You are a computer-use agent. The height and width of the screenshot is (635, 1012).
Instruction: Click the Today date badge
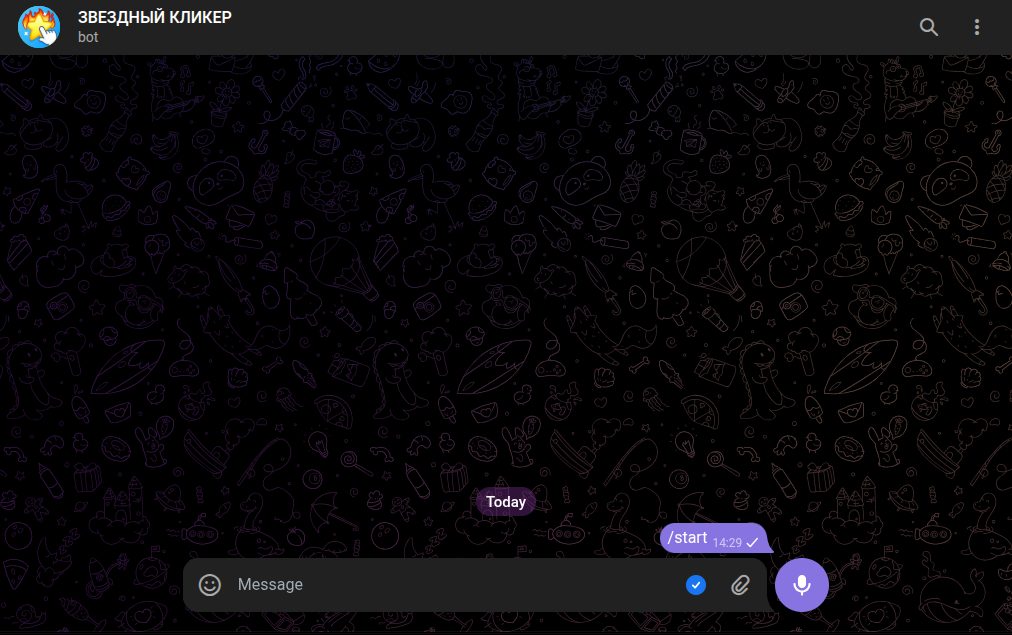[506, 501]
